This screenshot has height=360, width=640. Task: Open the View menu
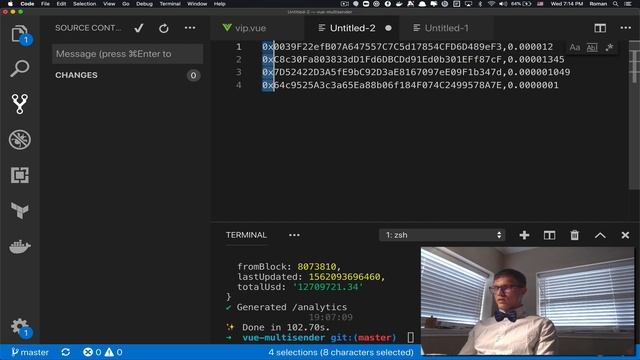tap(109, 4)
